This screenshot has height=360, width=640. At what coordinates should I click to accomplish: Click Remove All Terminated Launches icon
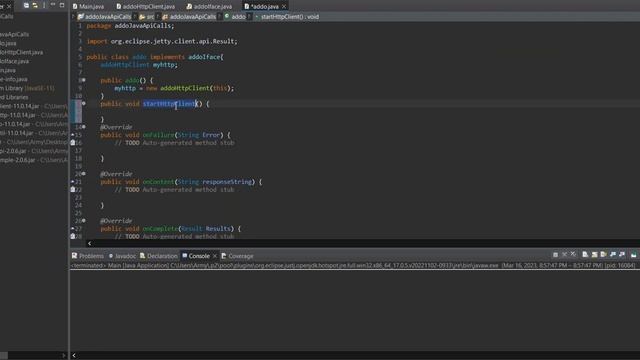tap(573, 255)
